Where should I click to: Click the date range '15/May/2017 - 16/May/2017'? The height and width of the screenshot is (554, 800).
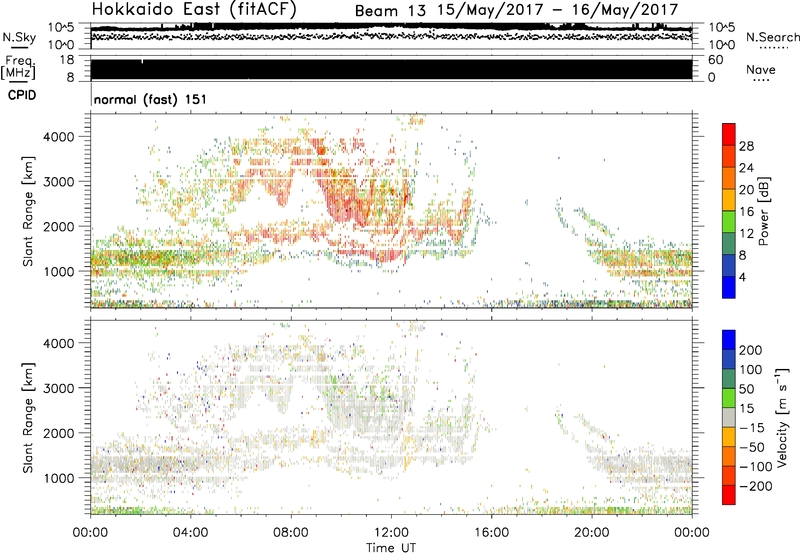(x=558, y=10)
